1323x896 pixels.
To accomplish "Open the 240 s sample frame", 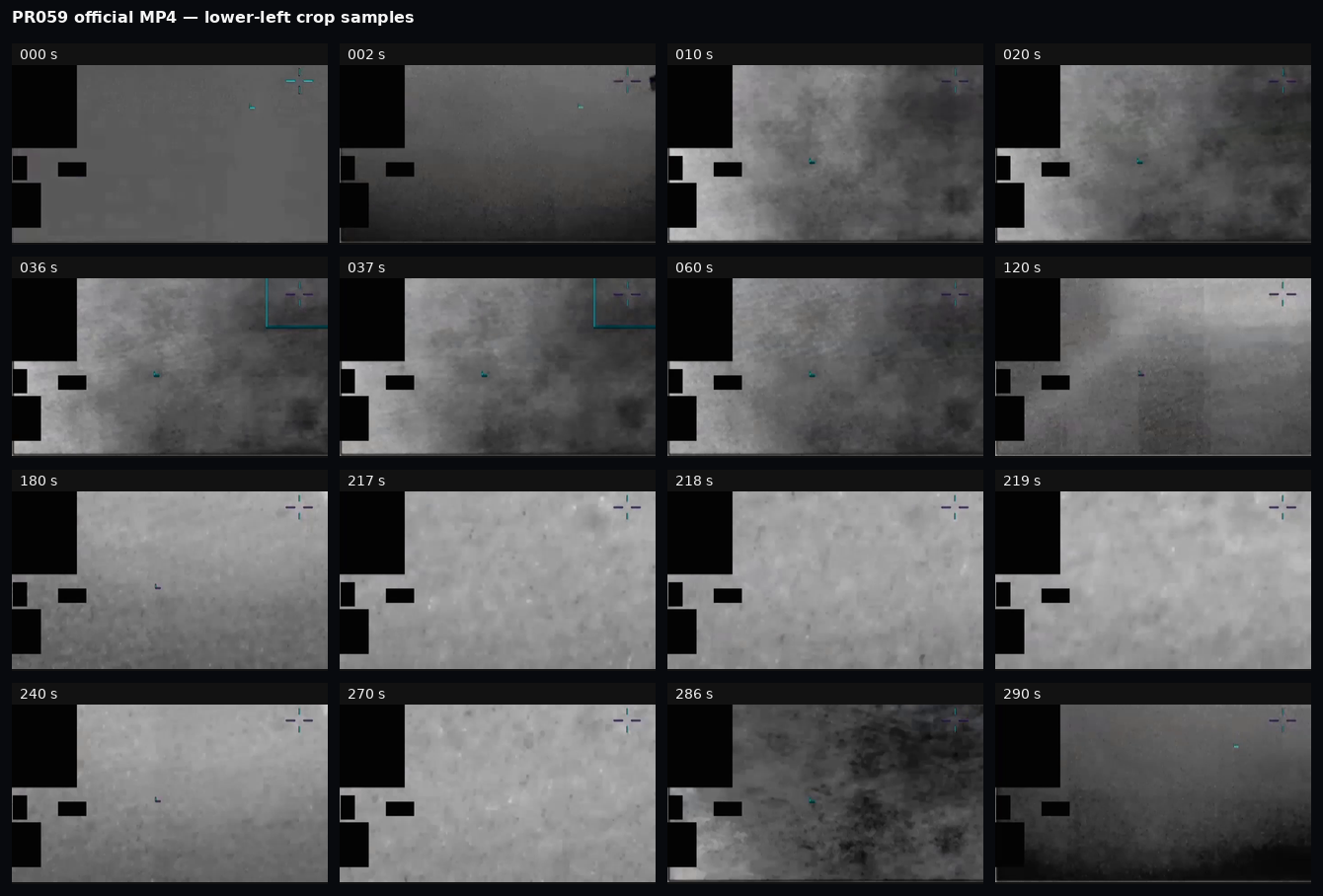I will 170,793.
